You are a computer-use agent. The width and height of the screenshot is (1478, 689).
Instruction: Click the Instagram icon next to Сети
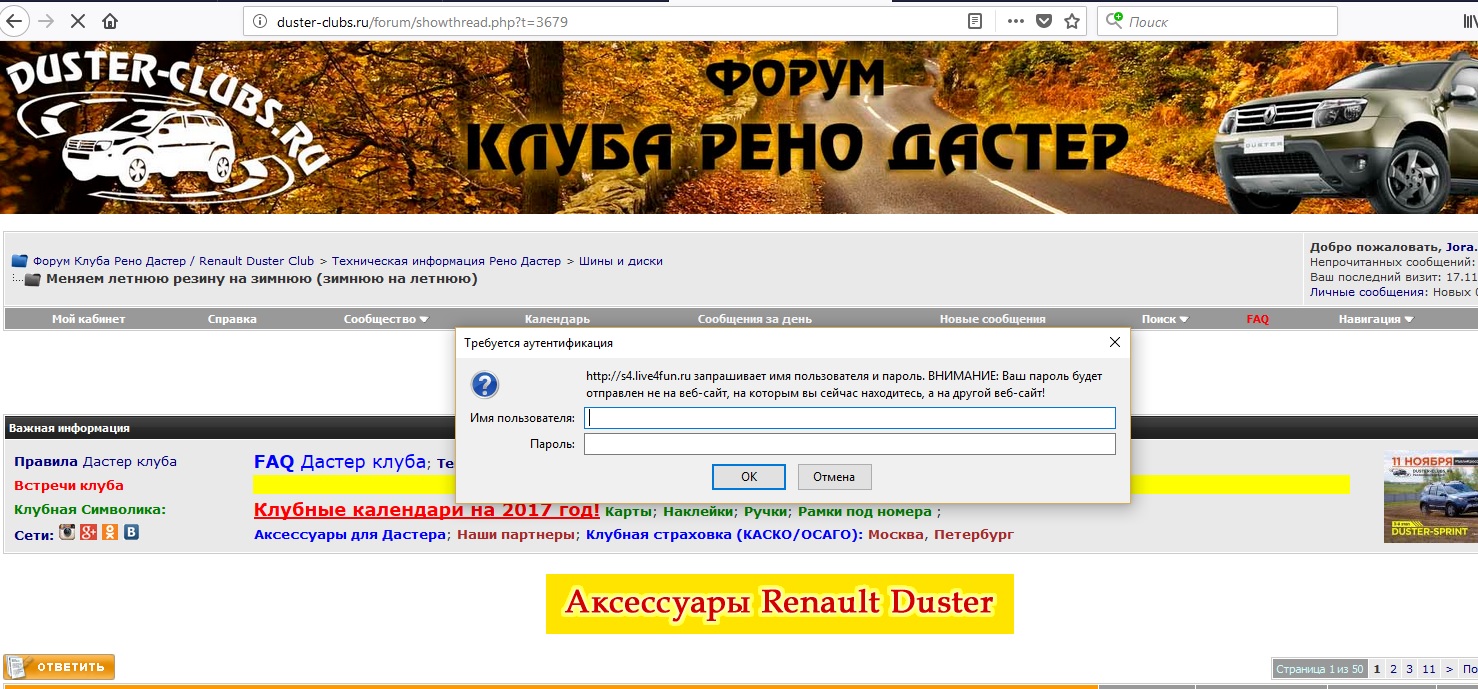[67, 533]
